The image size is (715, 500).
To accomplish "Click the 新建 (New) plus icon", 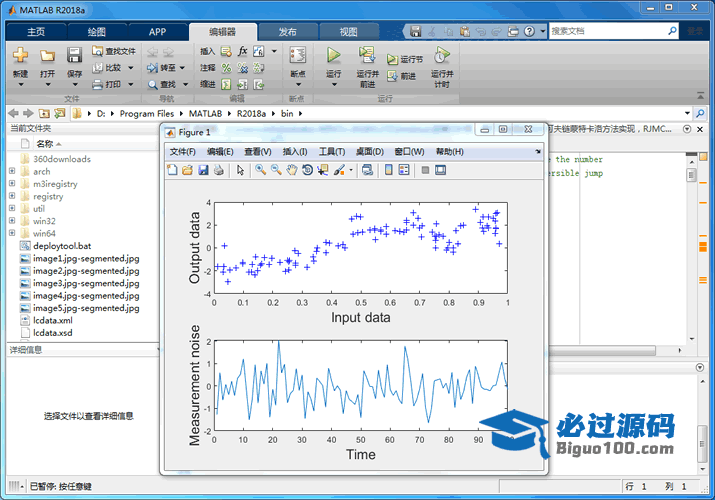I will (x=20, y=55).
